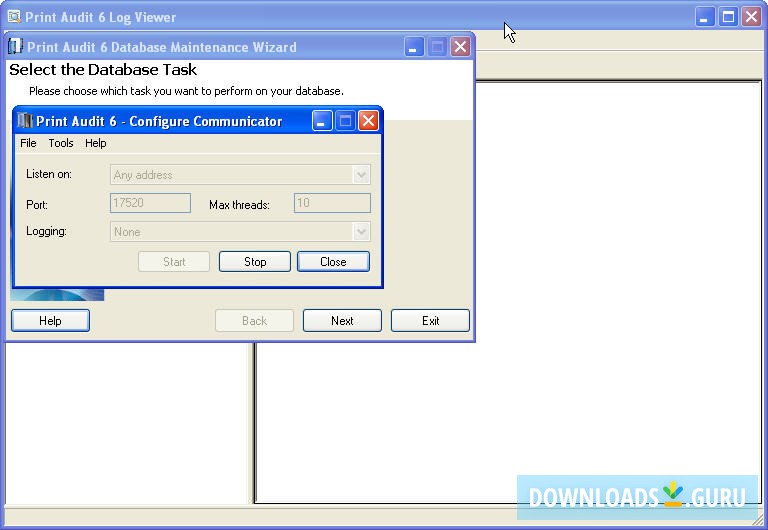Open the File menu in Configure Communicator
This screenshot has width=768, height=530.
(x=28, y=143)
